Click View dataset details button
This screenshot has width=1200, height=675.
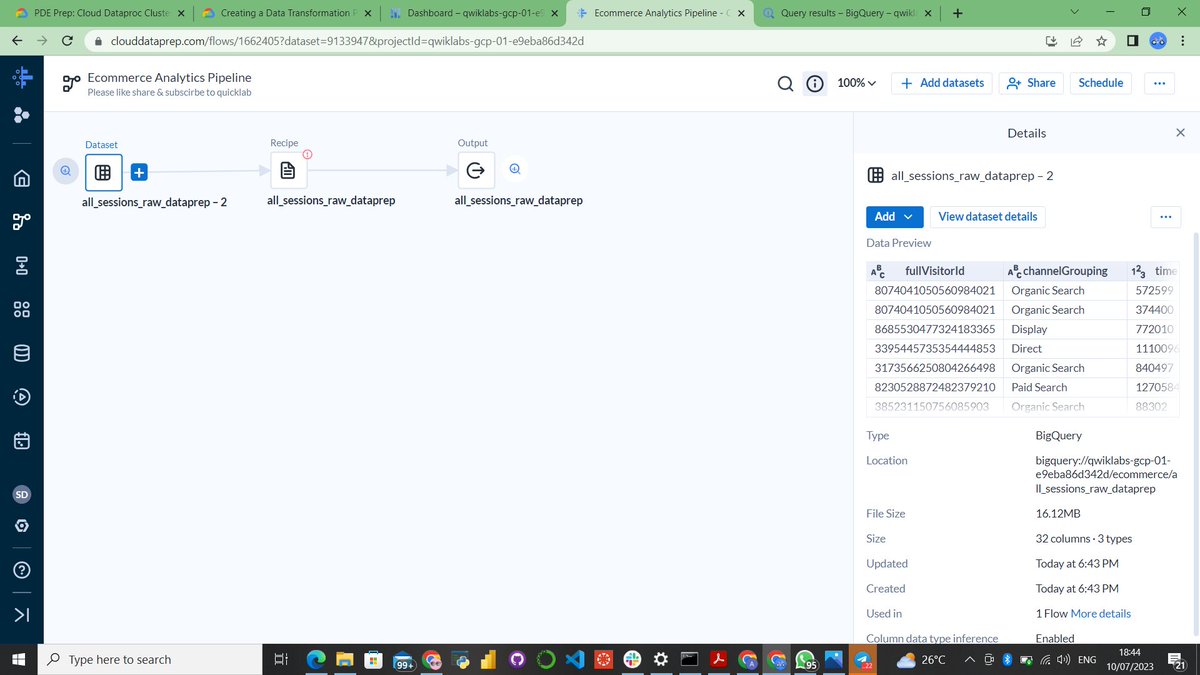tap(988, 216)
